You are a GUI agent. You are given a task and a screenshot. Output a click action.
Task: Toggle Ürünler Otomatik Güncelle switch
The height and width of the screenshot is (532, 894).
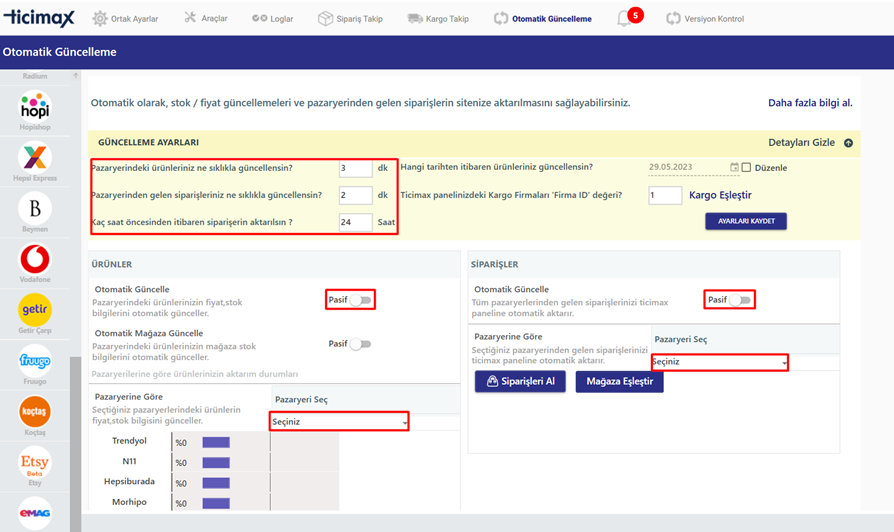pos(360,300)
